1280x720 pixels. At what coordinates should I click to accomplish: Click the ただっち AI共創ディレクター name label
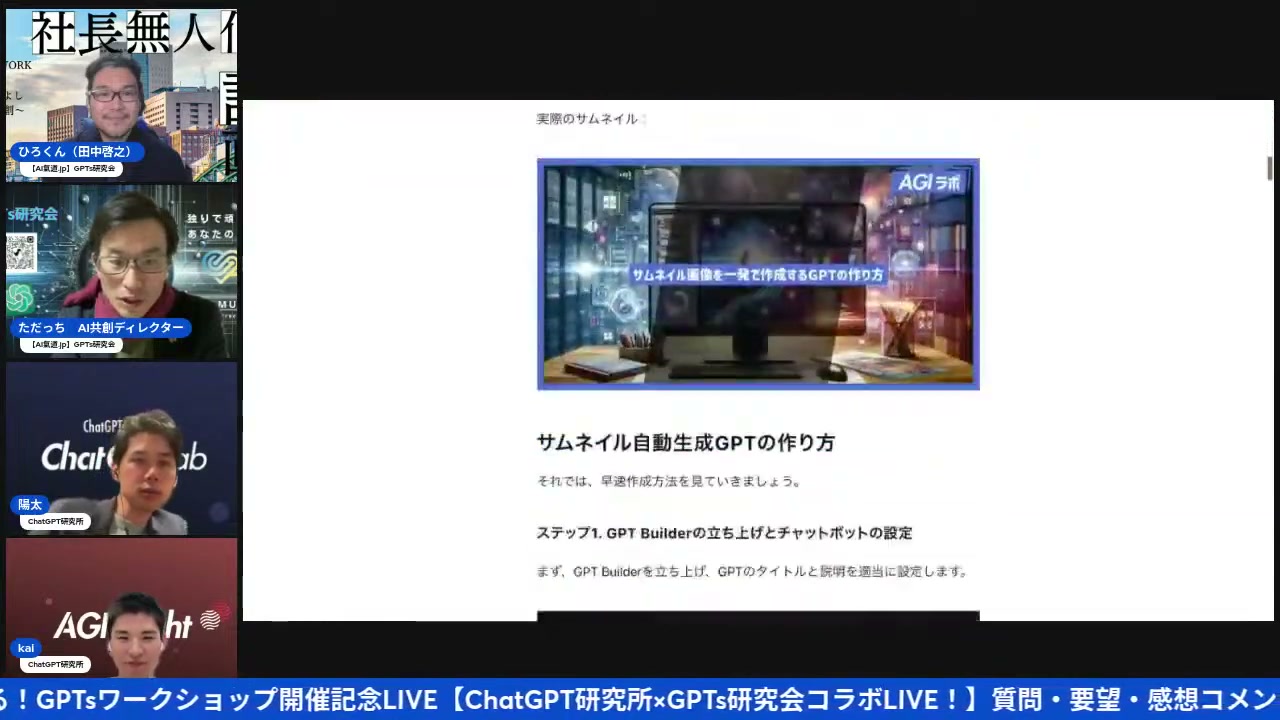tap(101, 328)
